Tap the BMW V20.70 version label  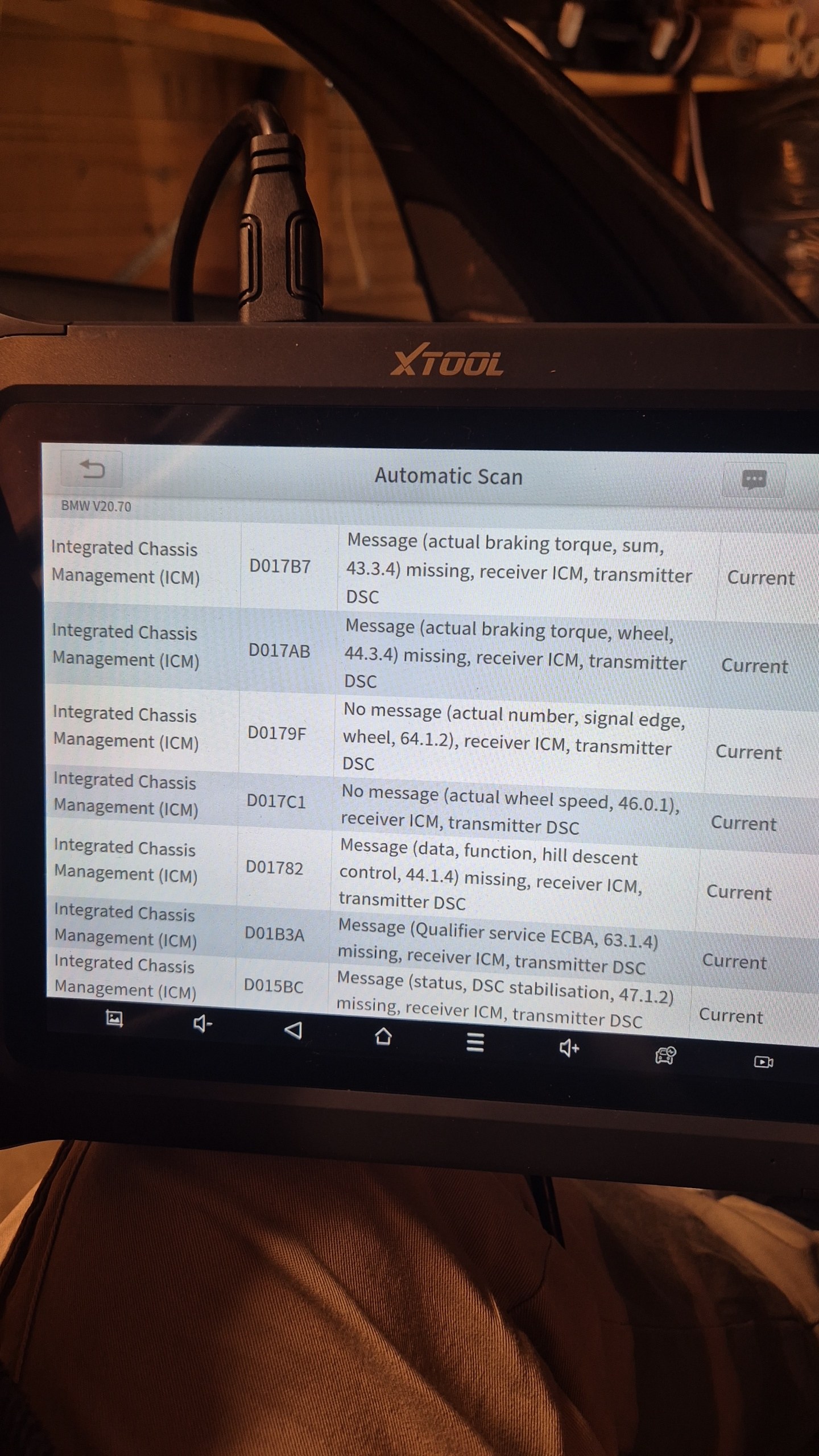(96, 506)
